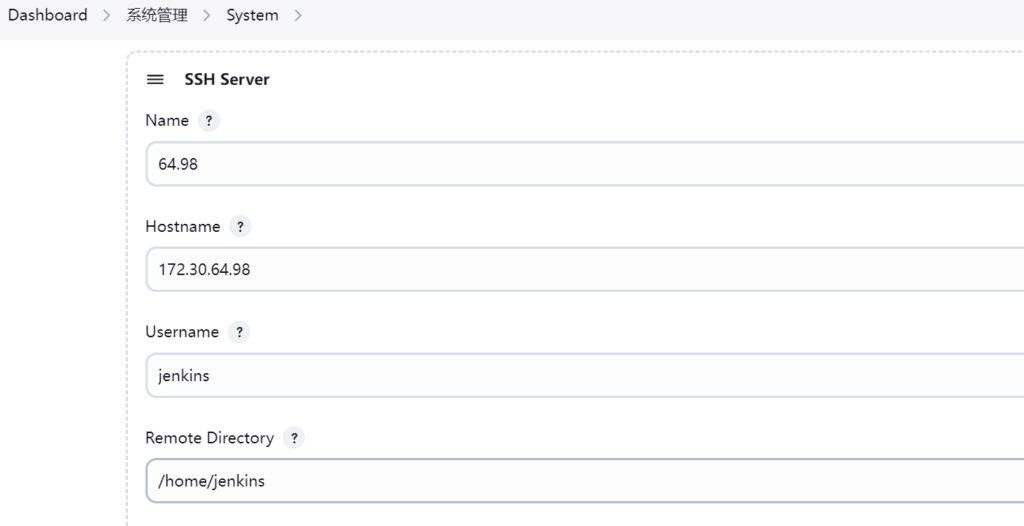Click the Name field label
This screenshot has height=526, width=1024.
(167, 121)
